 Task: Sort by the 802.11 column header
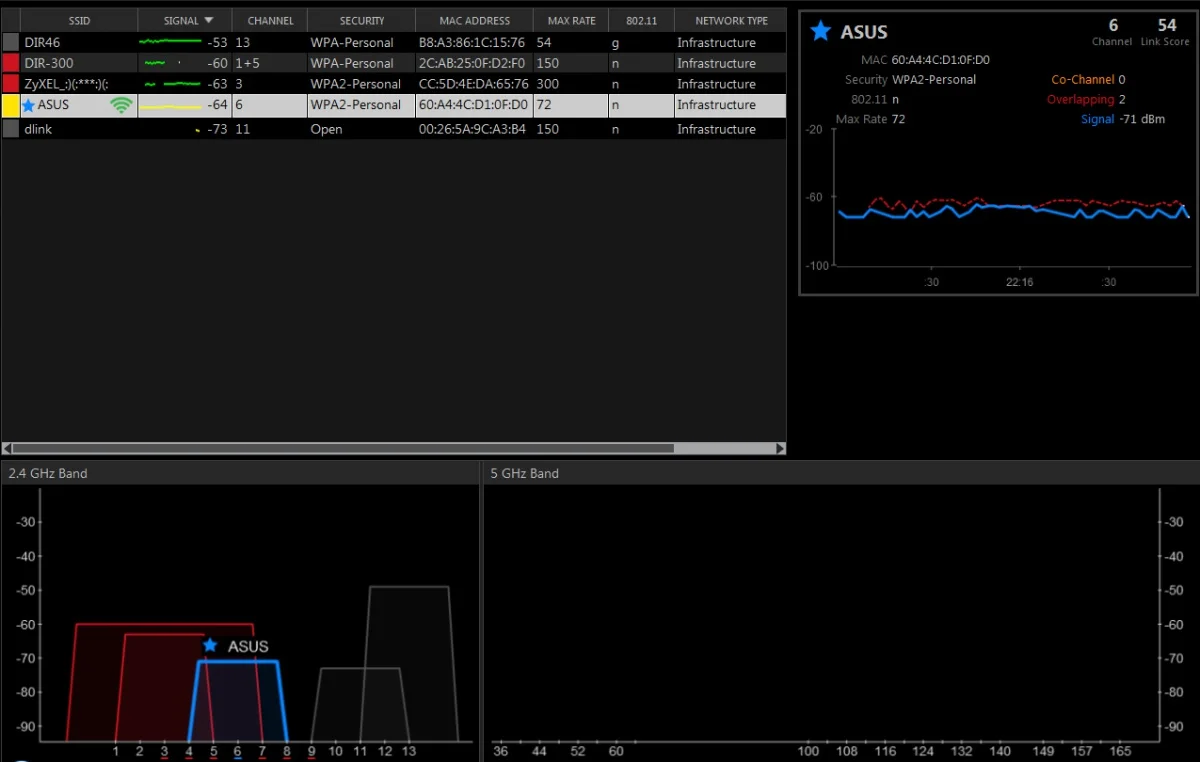pyautogui.click(x=641, y=20)
